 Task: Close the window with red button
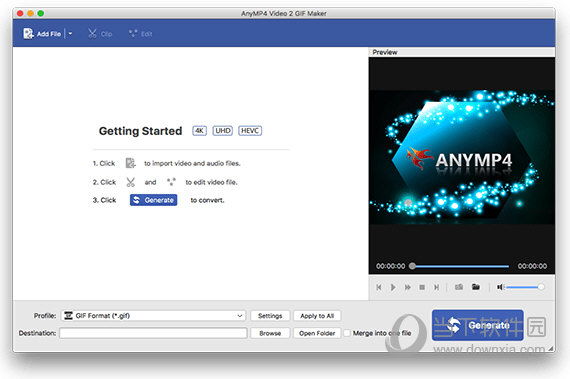pos(20,13)
